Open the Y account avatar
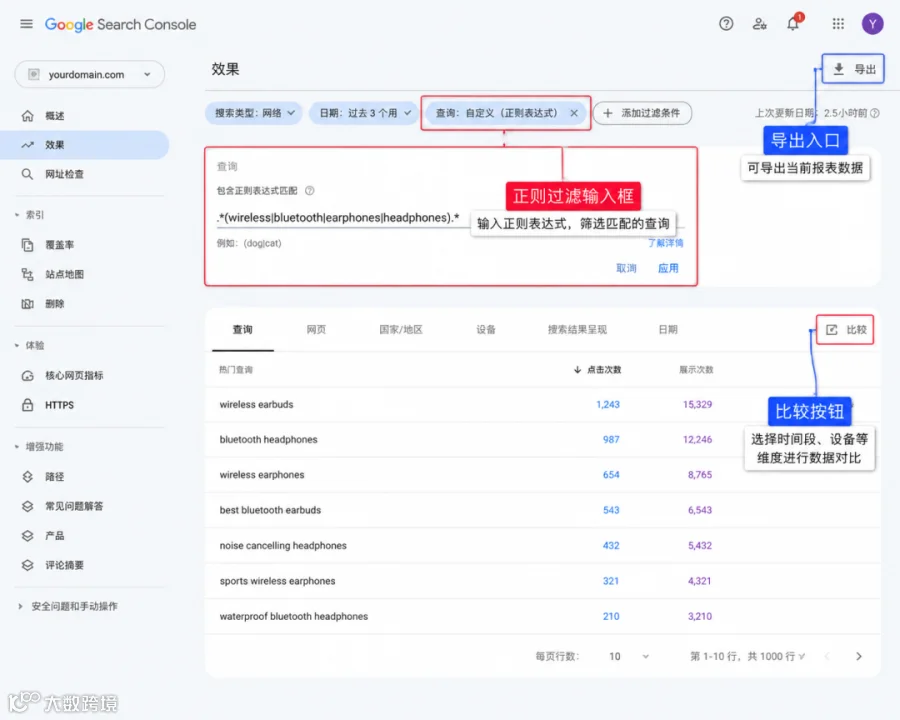Image resolution: width=900 pixels, height=720 pixels. (x=872, y=24)
